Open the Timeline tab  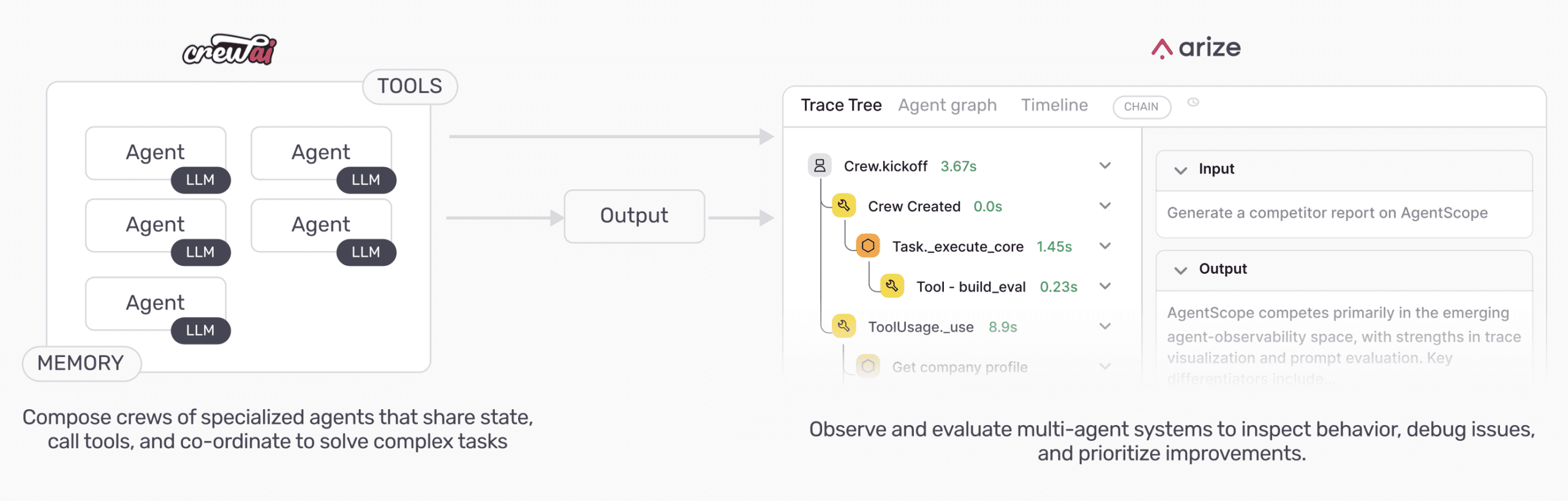1054,105
